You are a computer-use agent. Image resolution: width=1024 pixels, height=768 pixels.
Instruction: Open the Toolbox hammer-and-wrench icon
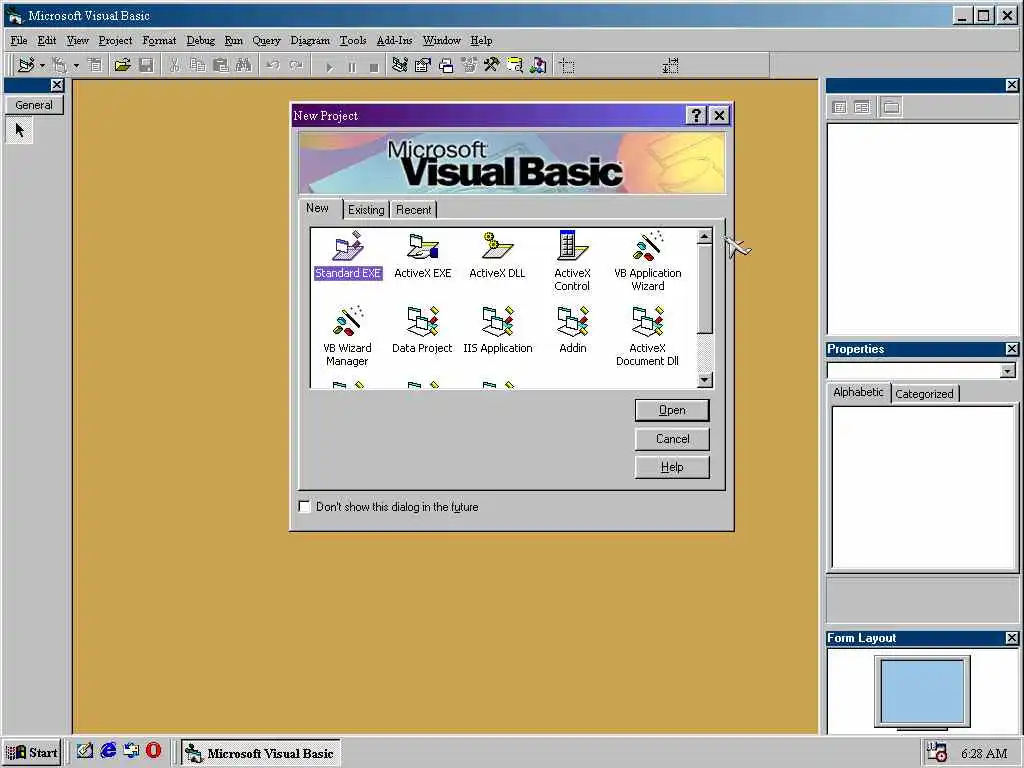492,65
